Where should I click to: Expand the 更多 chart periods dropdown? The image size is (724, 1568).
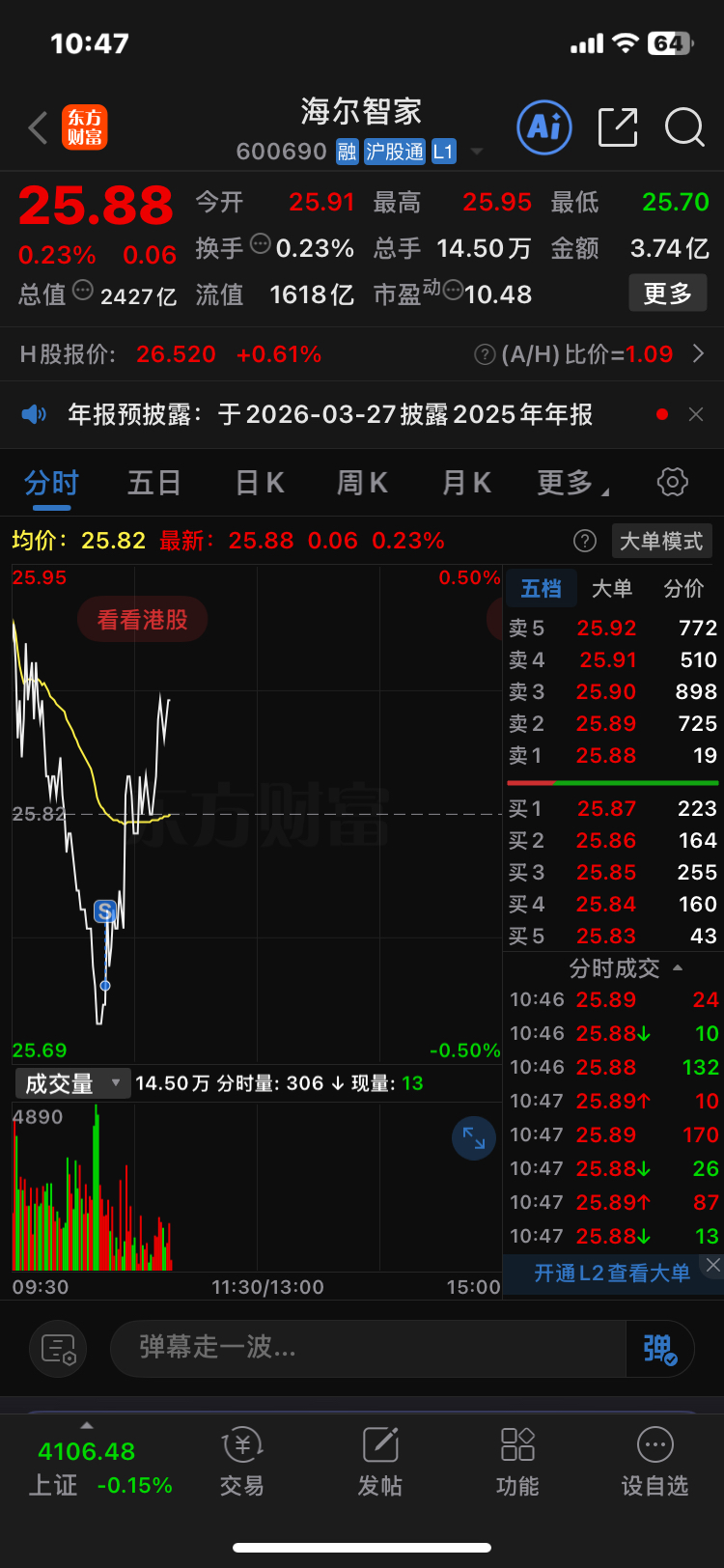coord(572,483)
